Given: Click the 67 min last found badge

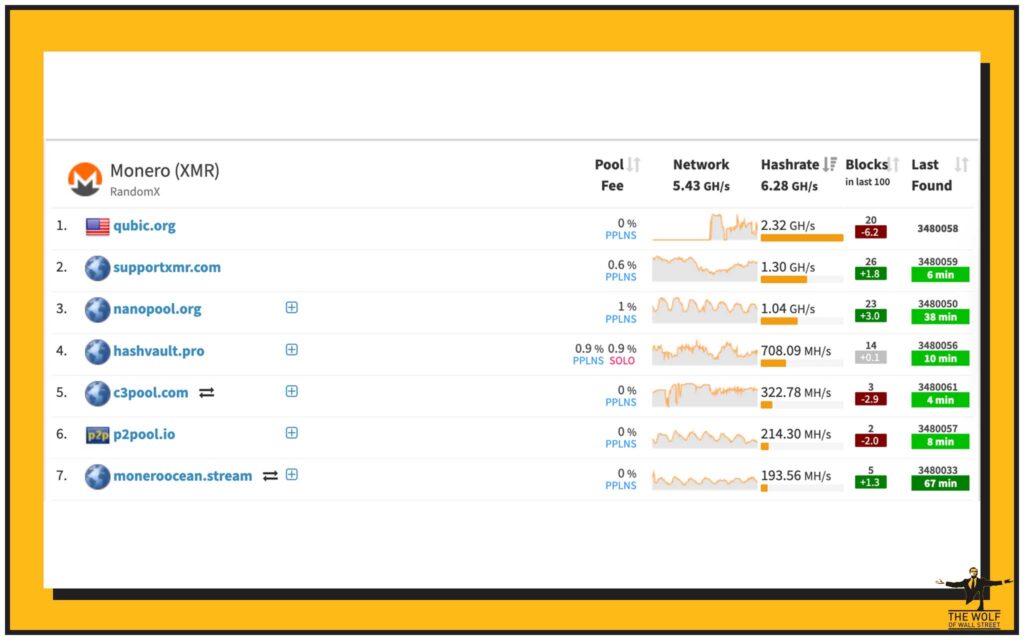Looking at the screenshot, I should (x=940, y=483).
